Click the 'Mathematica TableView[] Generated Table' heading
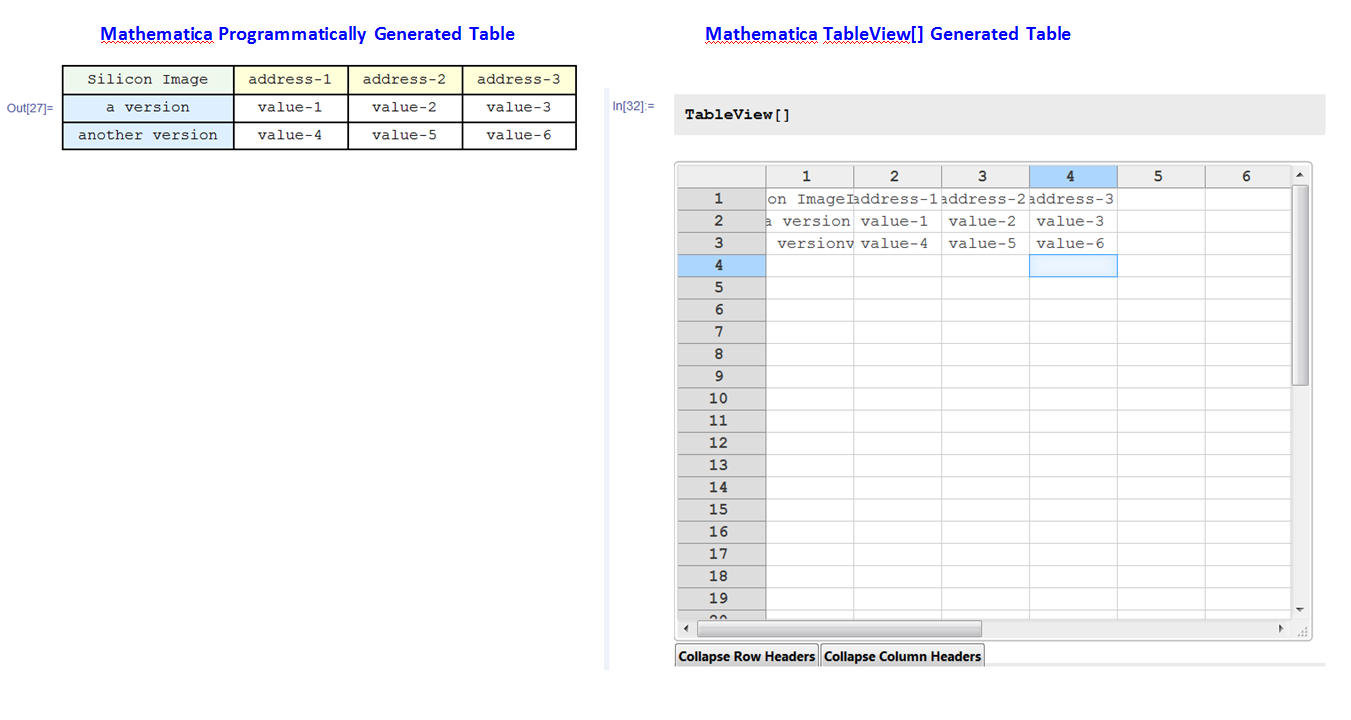Viewport: 1351px width, 720px height. [888, 34]
